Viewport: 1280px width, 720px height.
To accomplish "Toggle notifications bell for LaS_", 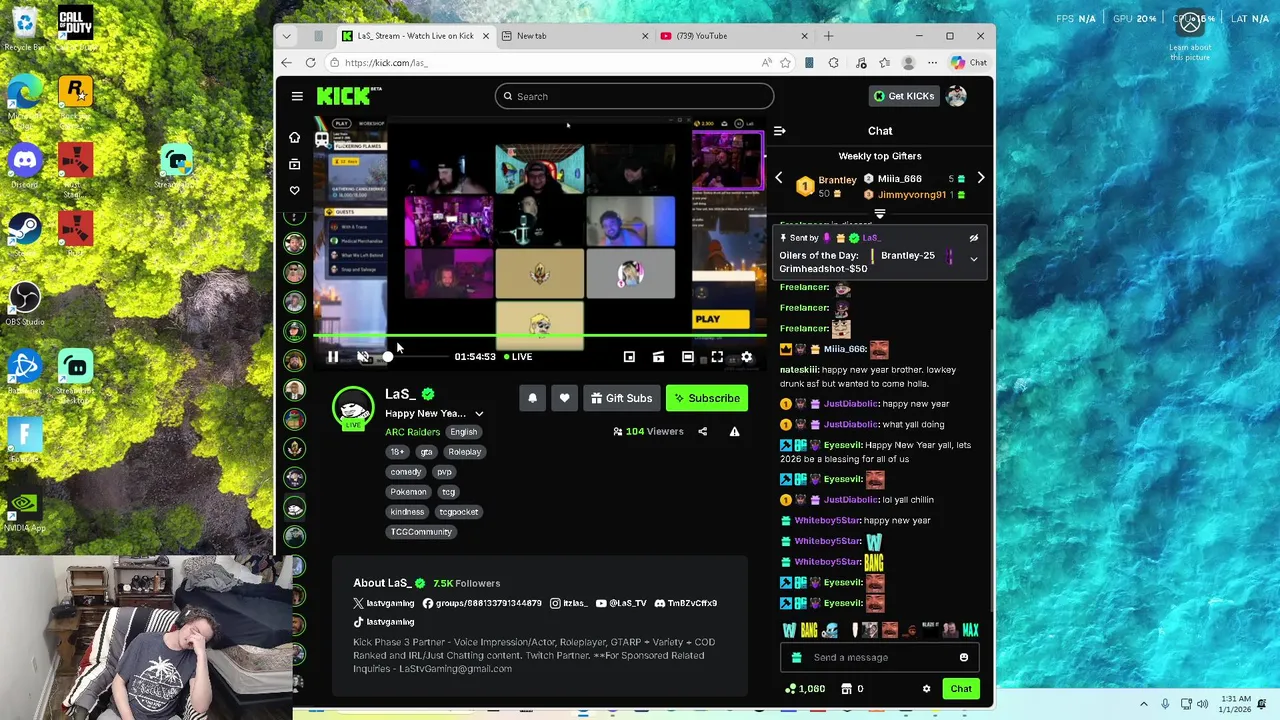I will [x=532, y=398].
